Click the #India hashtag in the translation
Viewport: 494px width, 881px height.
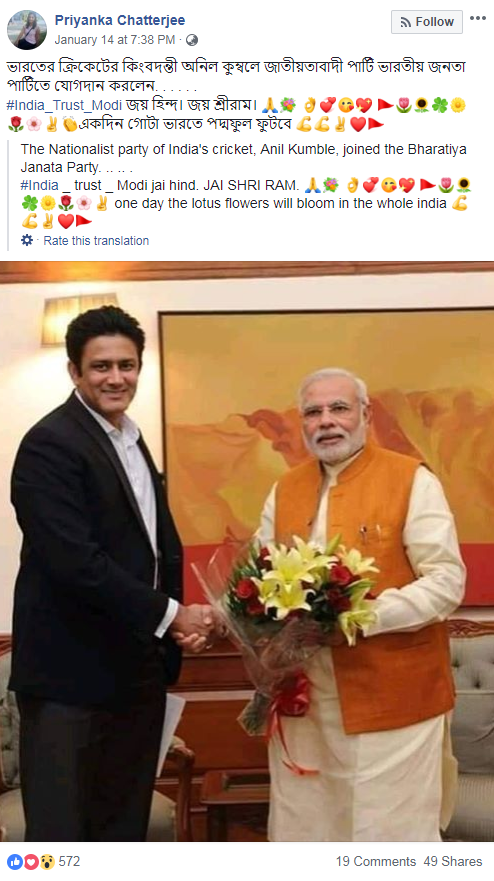tap(39, 185)
